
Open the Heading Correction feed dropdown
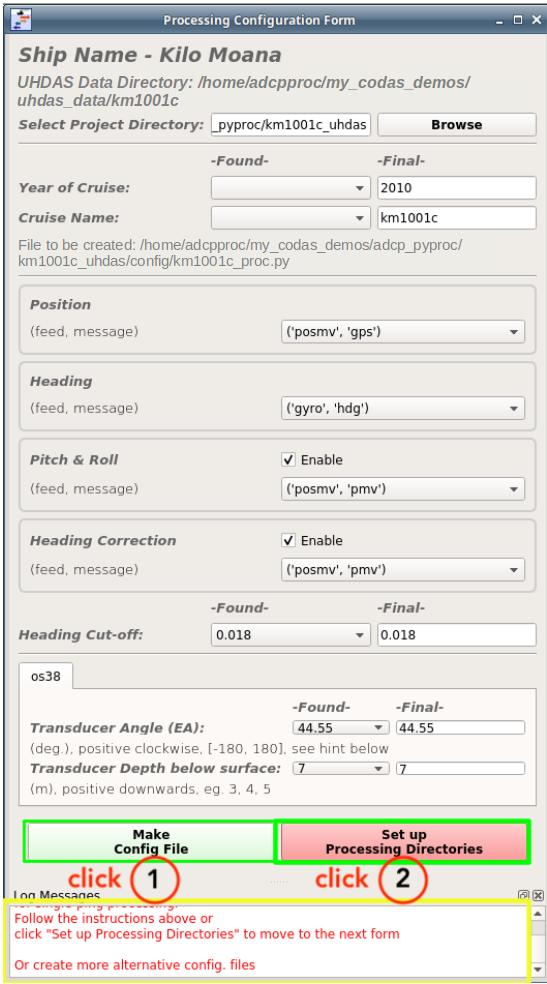(x=403, y=570)
